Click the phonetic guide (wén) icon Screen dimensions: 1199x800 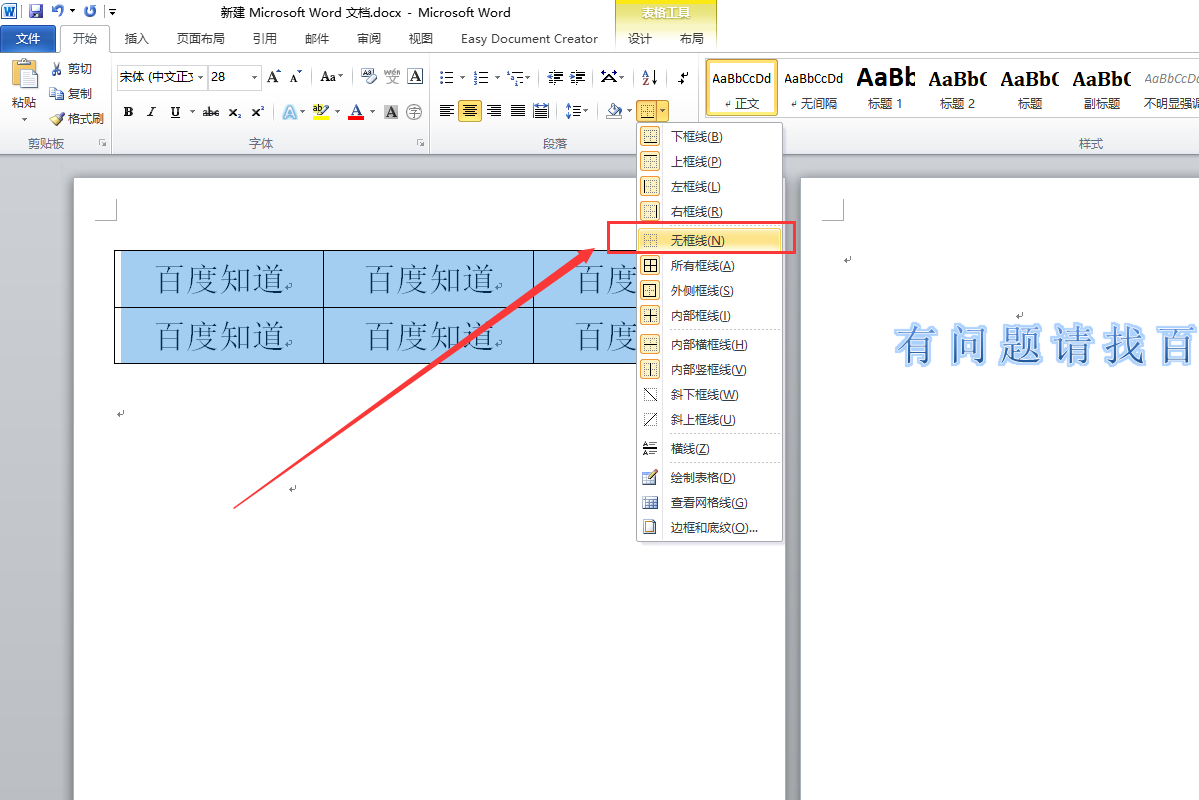(392, 76)
